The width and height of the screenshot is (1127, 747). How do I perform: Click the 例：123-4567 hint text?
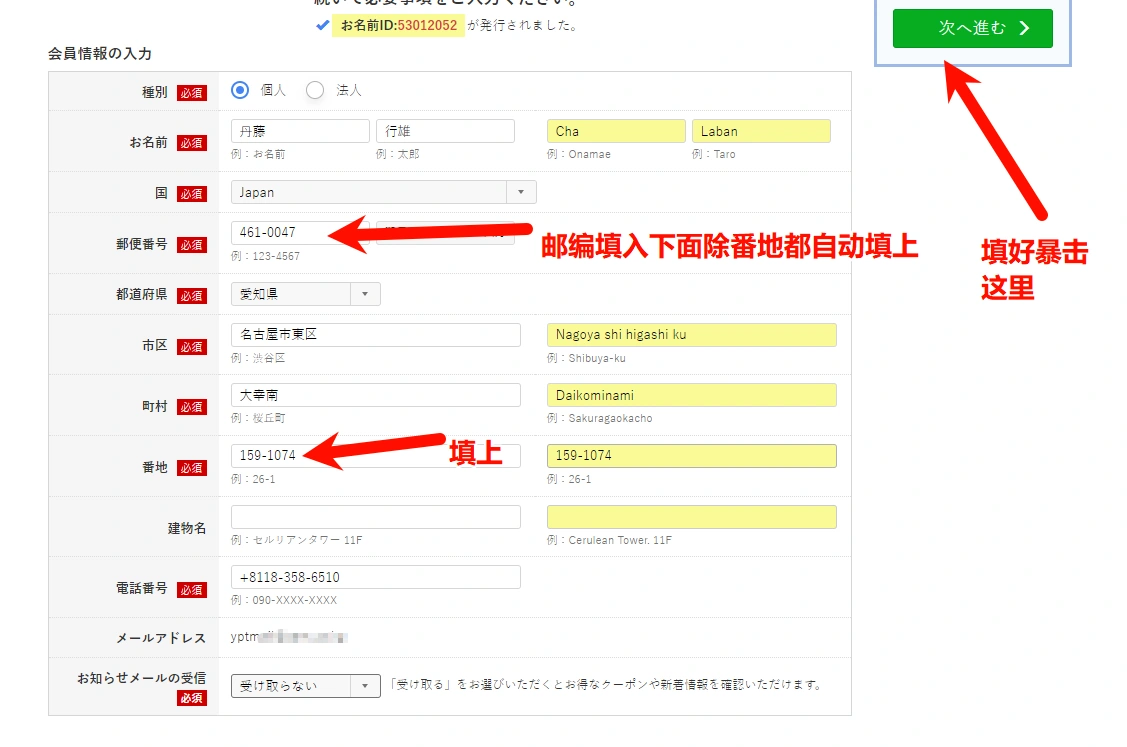[x=265, y=256]
